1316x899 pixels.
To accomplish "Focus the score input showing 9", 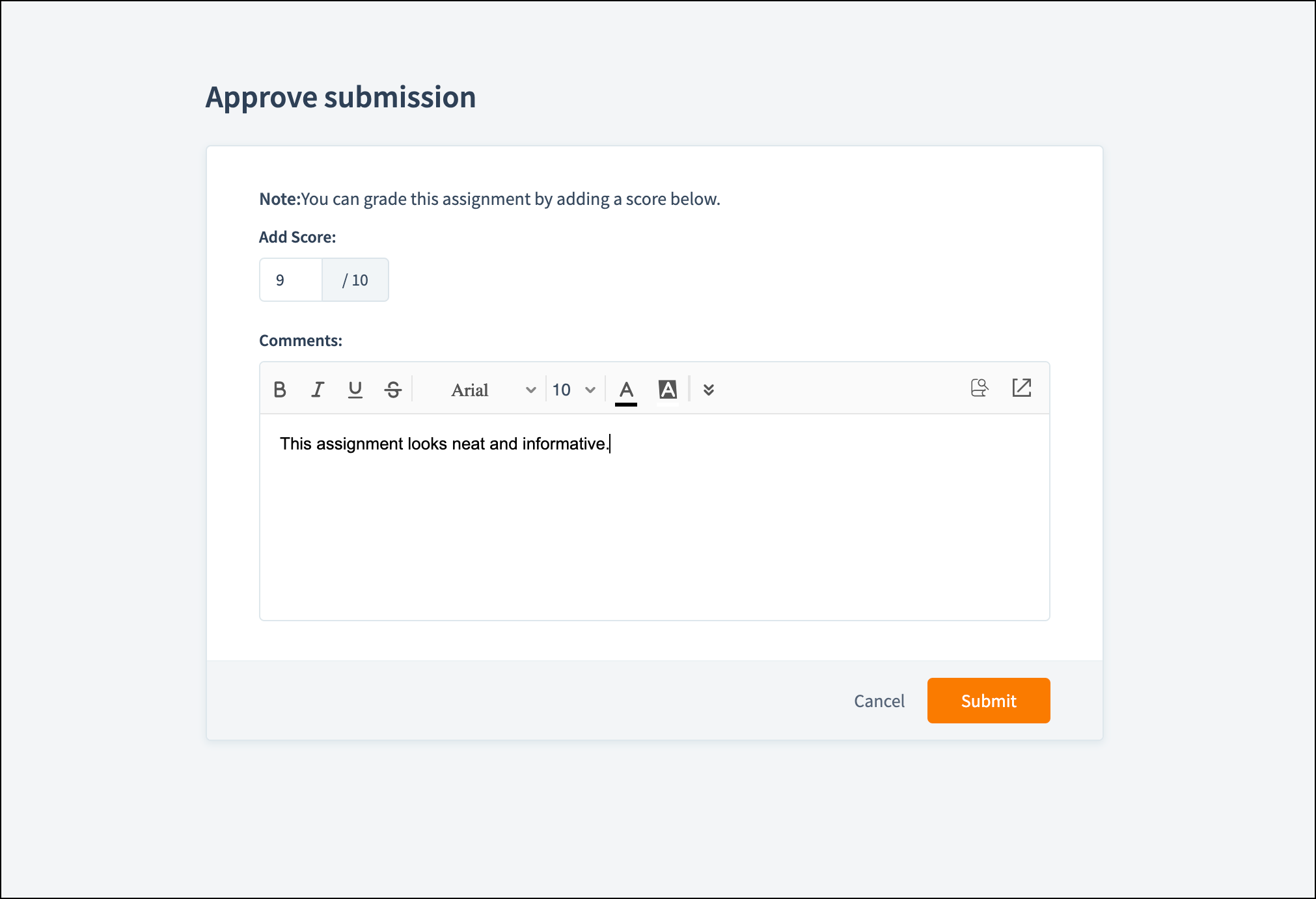I will pyautogui.click(x=291, y=280).
